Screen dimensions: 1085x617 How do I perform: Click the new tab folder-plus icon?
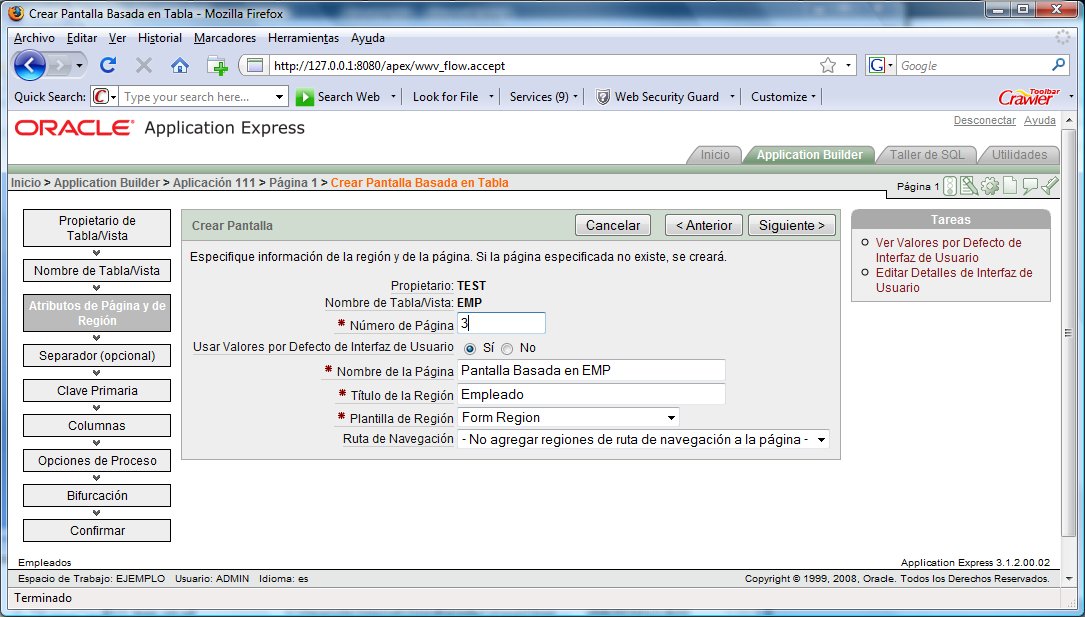pyautogui.click(x=217, y=66)
